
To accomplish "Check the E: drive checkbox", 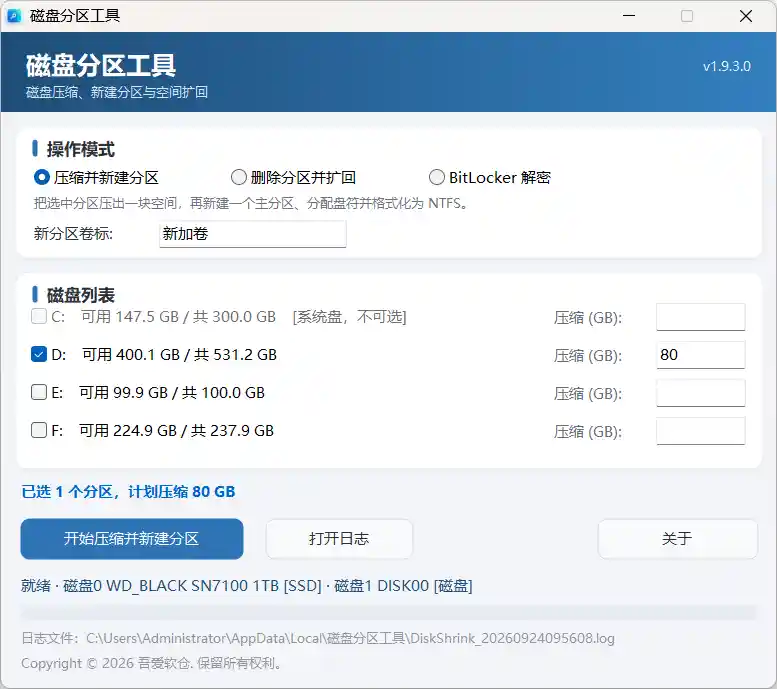I will (x=39, y=393).
